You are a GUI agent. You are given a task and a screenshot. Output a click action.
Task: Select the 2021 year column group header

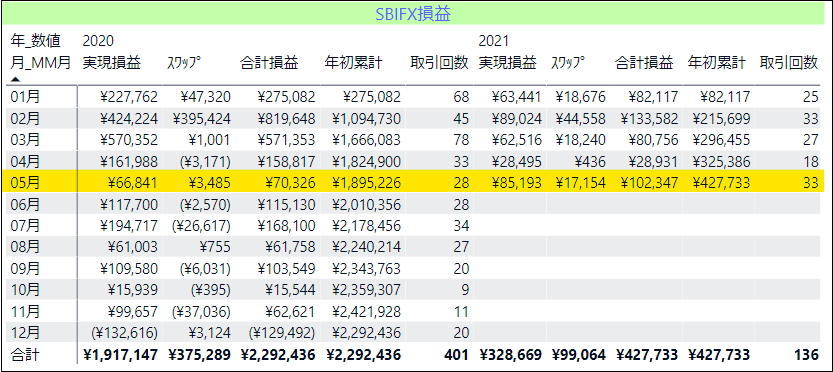click(x=494, y=41)
